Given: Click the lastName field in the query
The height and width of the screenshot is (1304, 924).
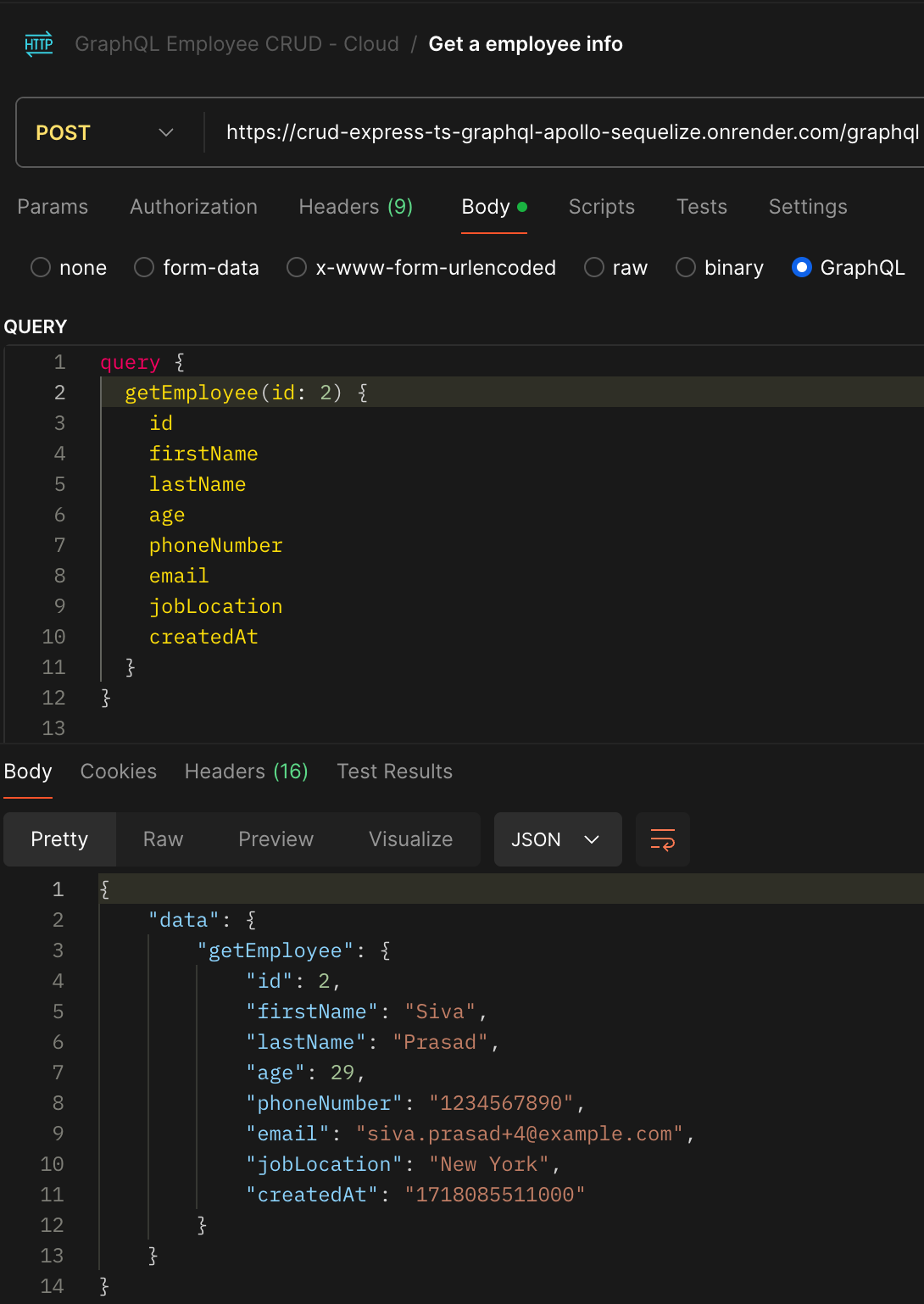Looking at the screenshot, I should coord(198,484).
